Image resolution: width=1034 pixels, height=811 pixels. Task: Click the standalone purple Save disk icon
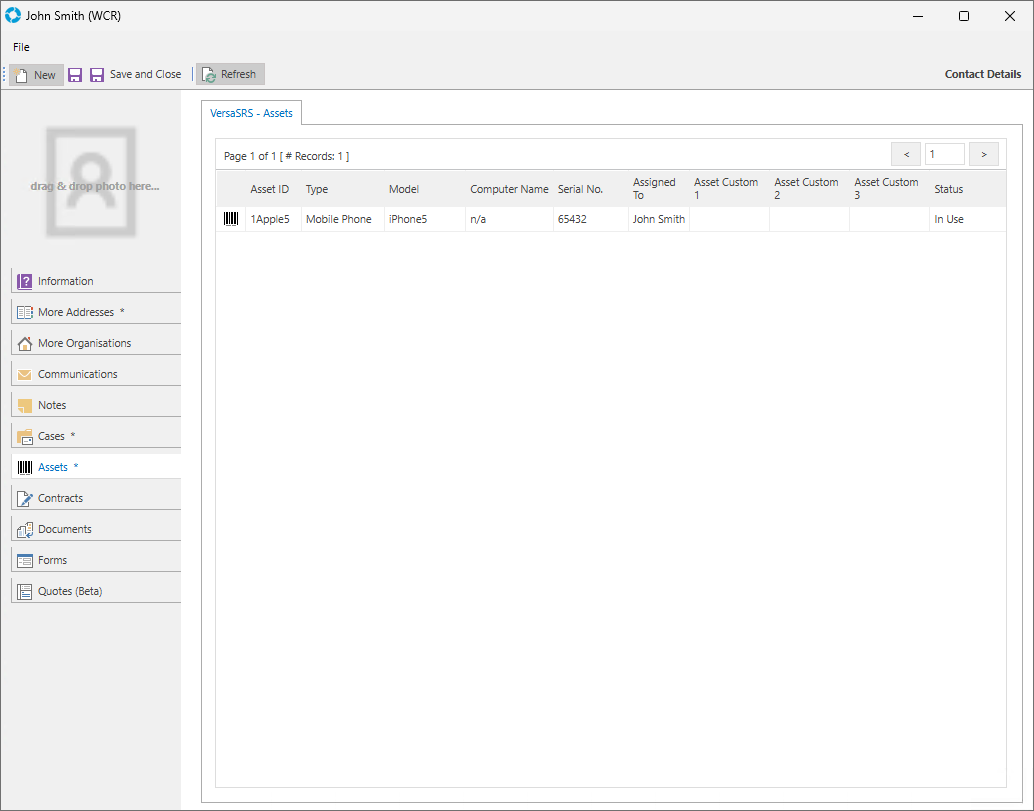click(x=75, y=75)
